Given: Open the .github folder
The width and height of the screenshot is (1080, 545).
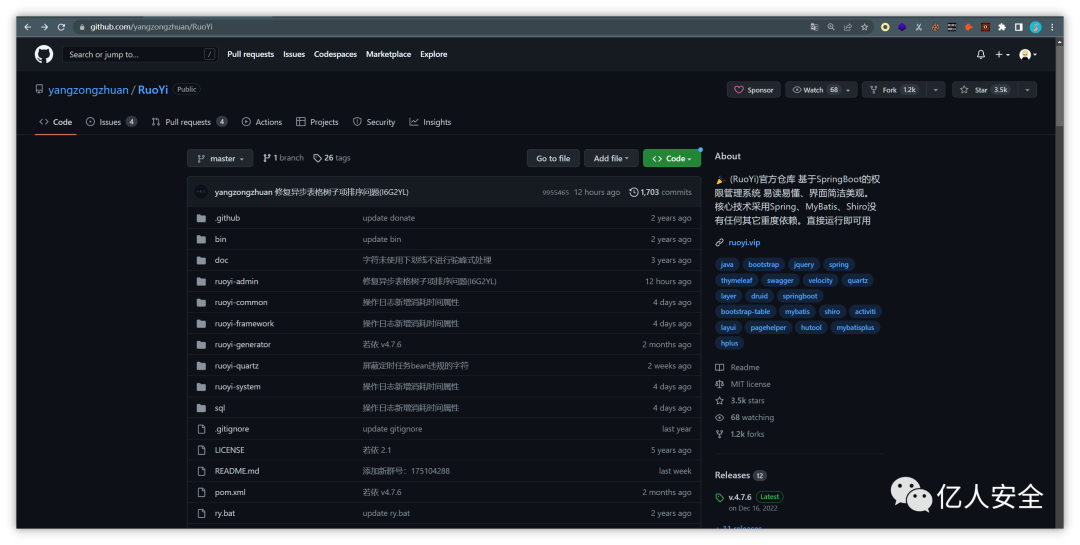Looking at the screenshot, I should coord(227,218).
